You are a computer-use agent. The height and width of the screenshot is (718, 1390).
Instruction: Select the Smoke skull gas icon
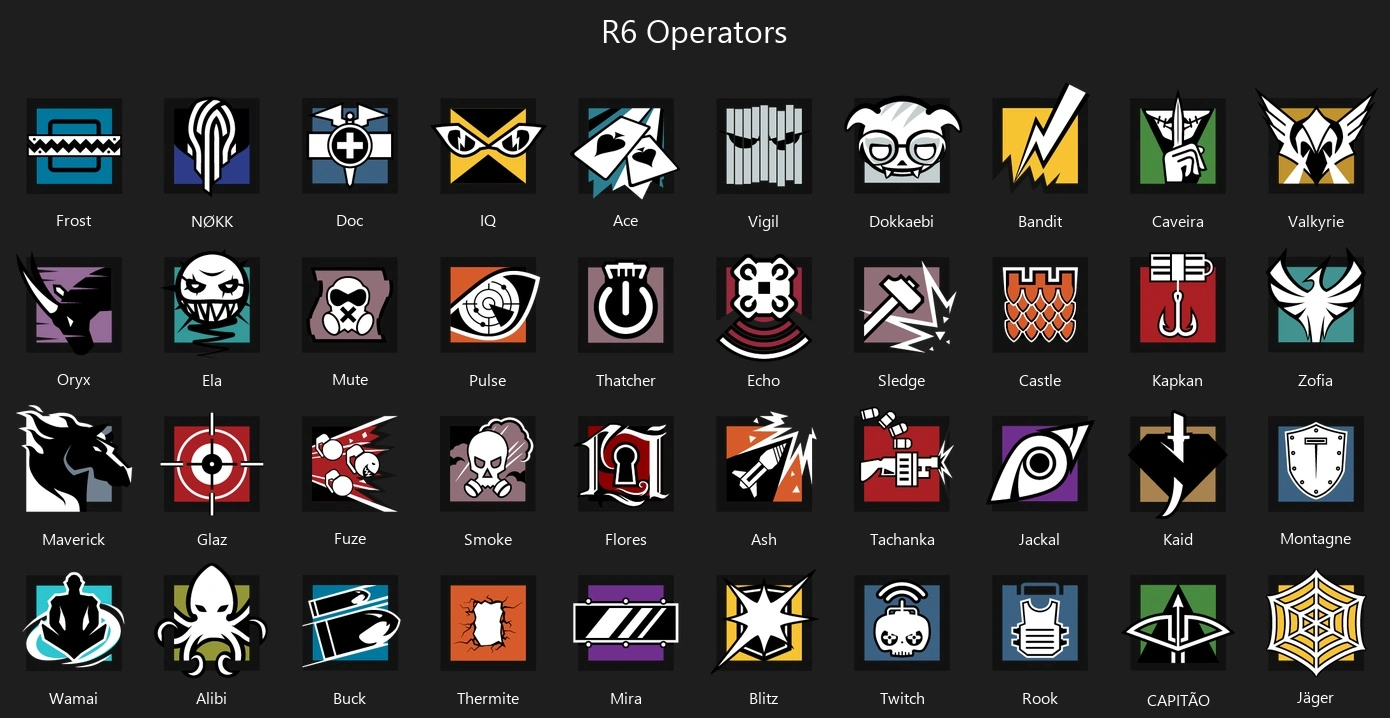click(488, 464)
